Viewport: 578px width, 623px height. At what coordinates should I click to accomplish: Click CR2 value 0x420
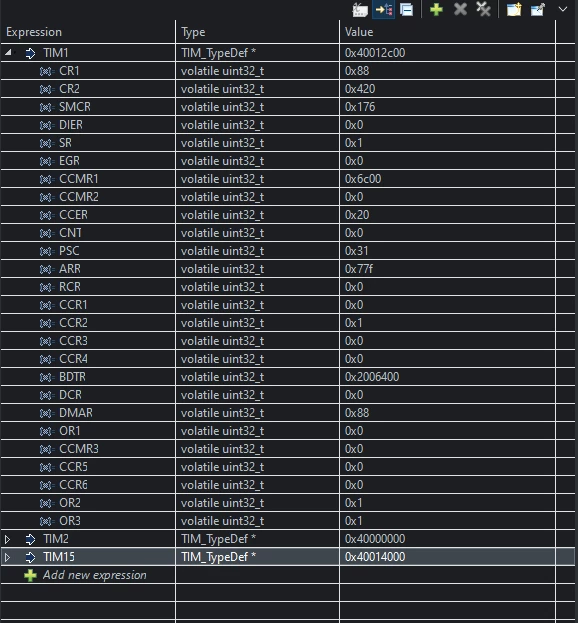click(360, 89)
